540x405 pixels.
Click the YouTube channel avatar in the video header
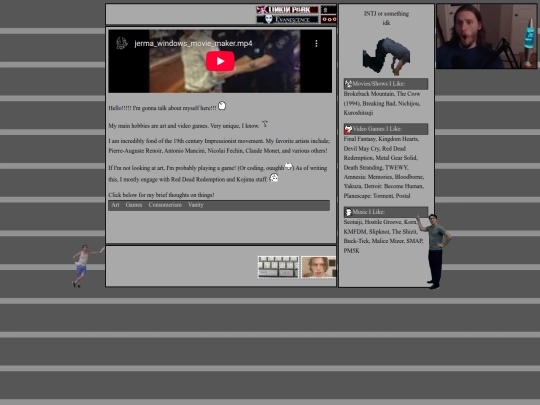[x=122, y=43]
